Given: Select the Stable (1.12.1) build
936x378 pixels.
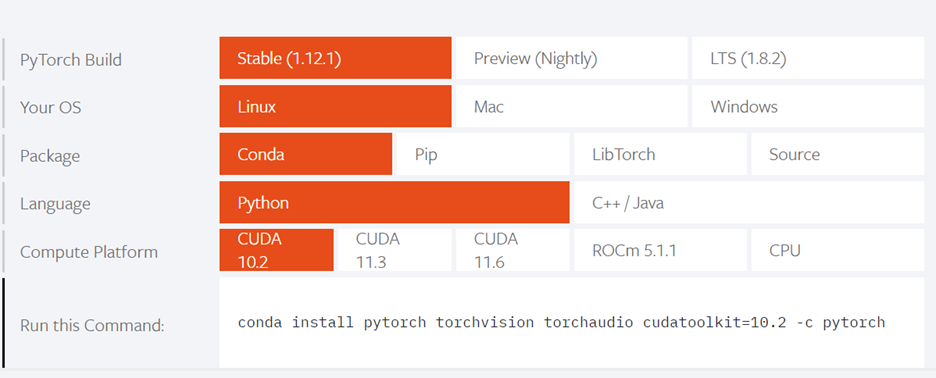Looking at the screenshot, I should [335, 58].
